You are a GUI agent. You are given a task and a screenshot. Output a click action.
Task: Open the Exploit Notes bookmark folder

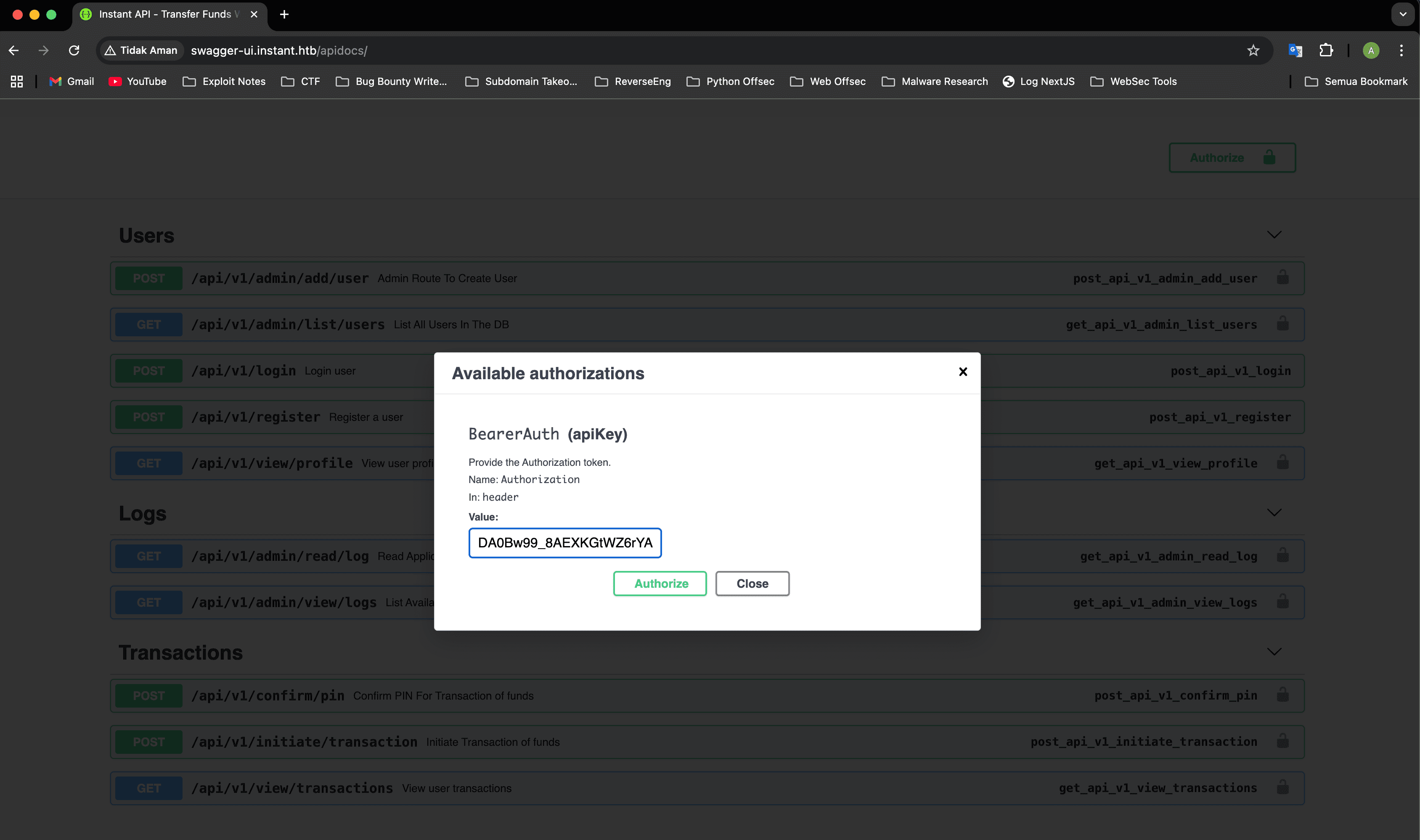(x=224, y=82)
